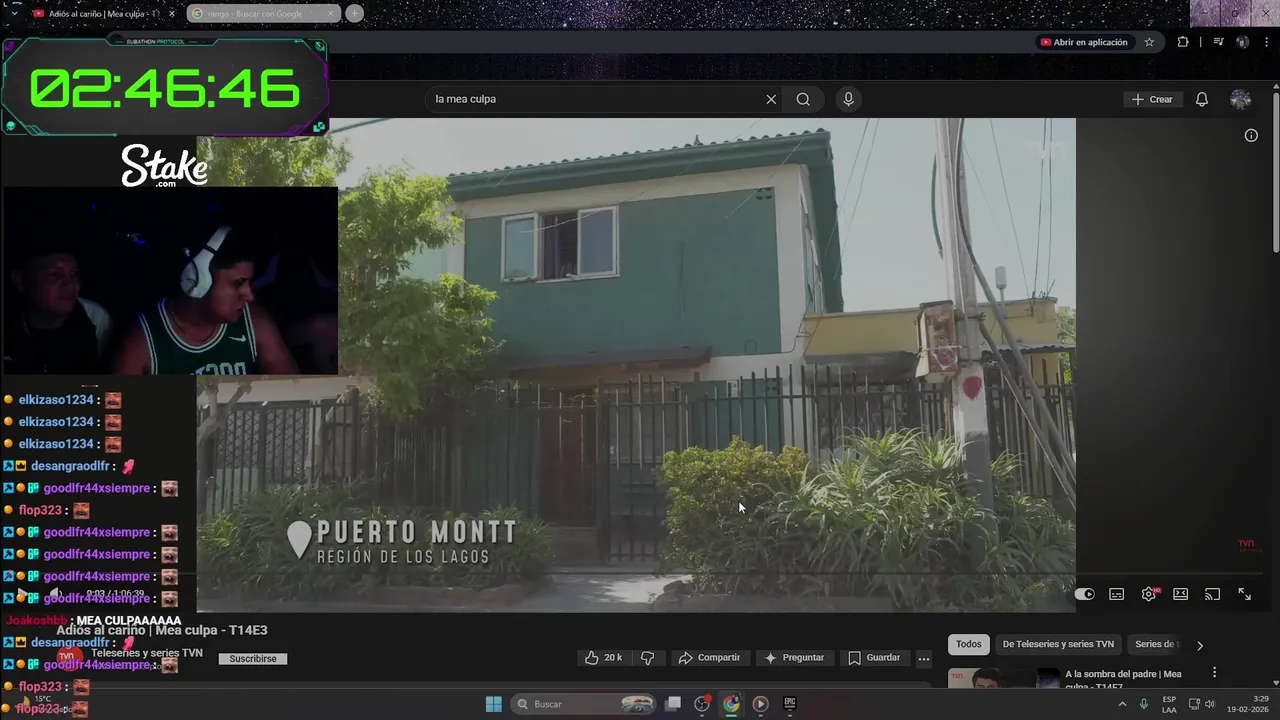The image size is (1280, 720).
Task: Open YouTube account avatar menu
Action: pyautogui.click(x=1240, y=99)
